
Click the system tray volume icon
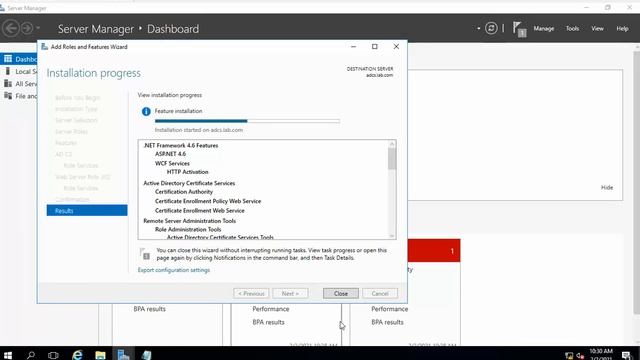point(580,356)
